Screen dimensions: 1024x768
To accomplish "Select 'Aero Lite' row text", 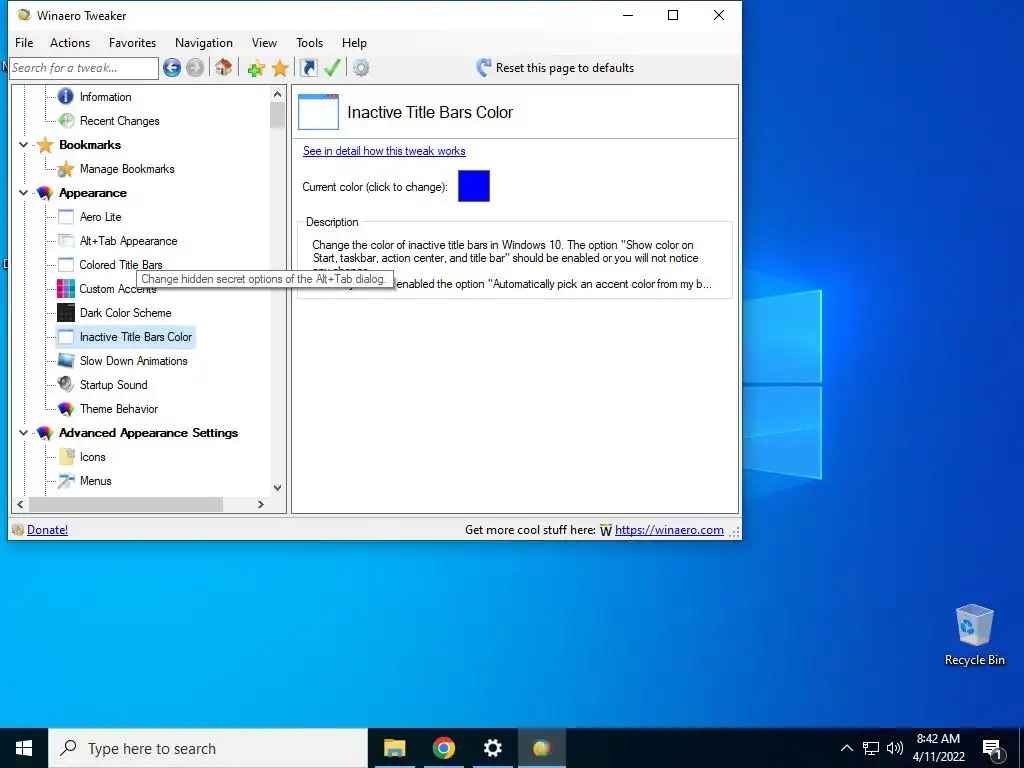I will point(101,217).
